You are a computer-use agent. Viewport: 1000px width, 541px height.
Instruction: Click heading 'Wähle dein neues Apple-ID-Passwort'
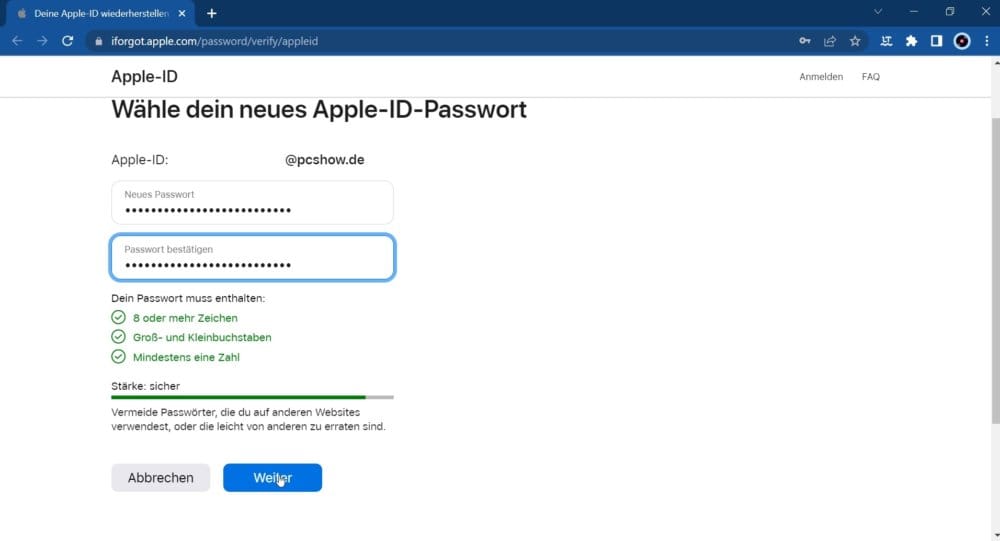pyautogui.click(x=319, y=110)
